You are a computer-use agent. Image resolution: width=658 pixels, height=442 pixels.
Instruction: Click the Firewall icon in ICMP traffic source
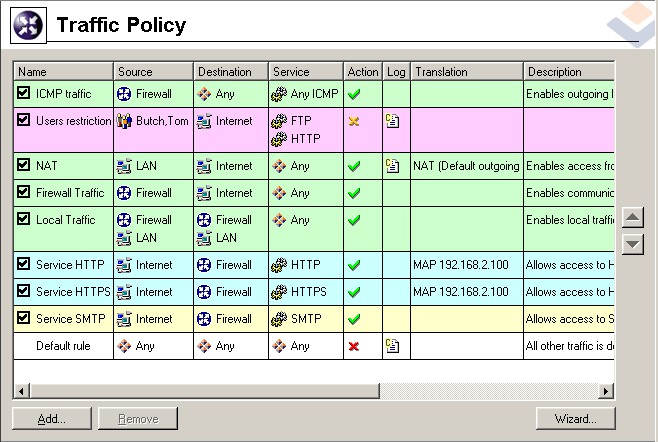124,94
